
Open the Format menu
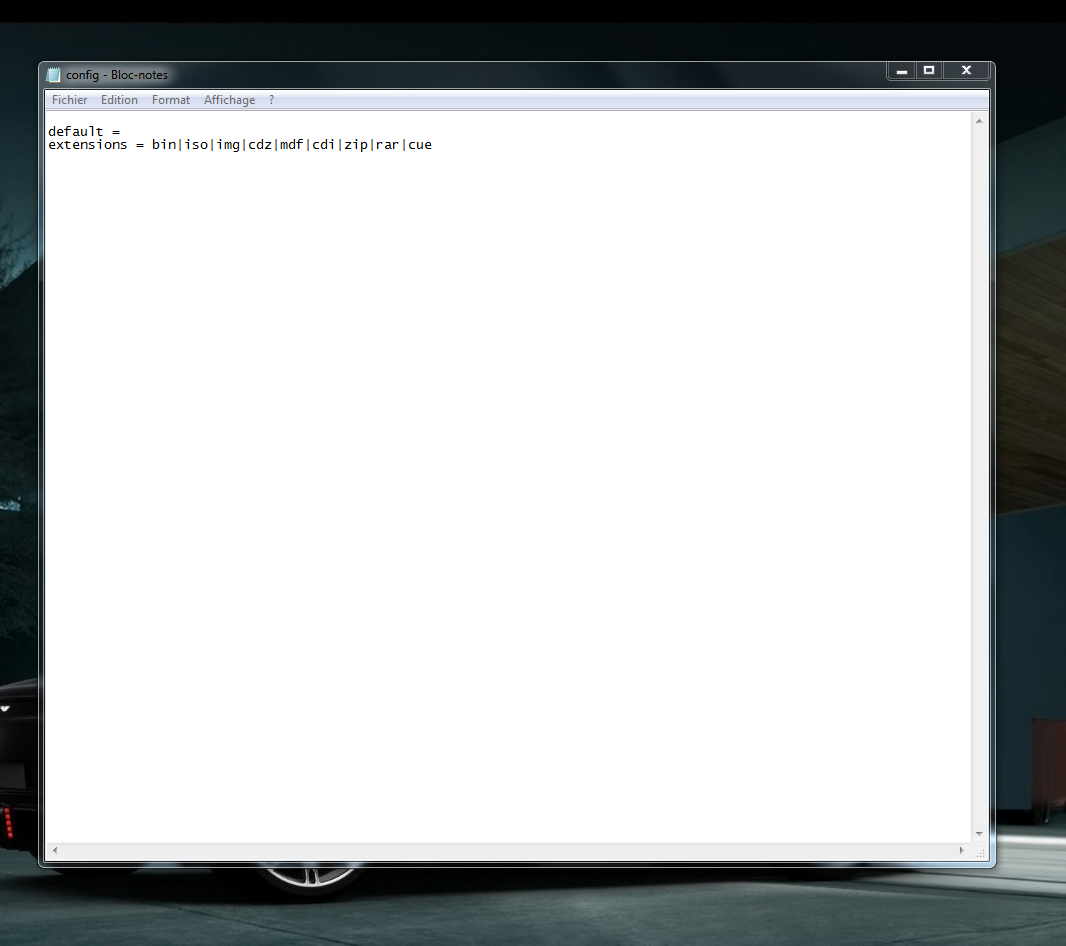171,100
